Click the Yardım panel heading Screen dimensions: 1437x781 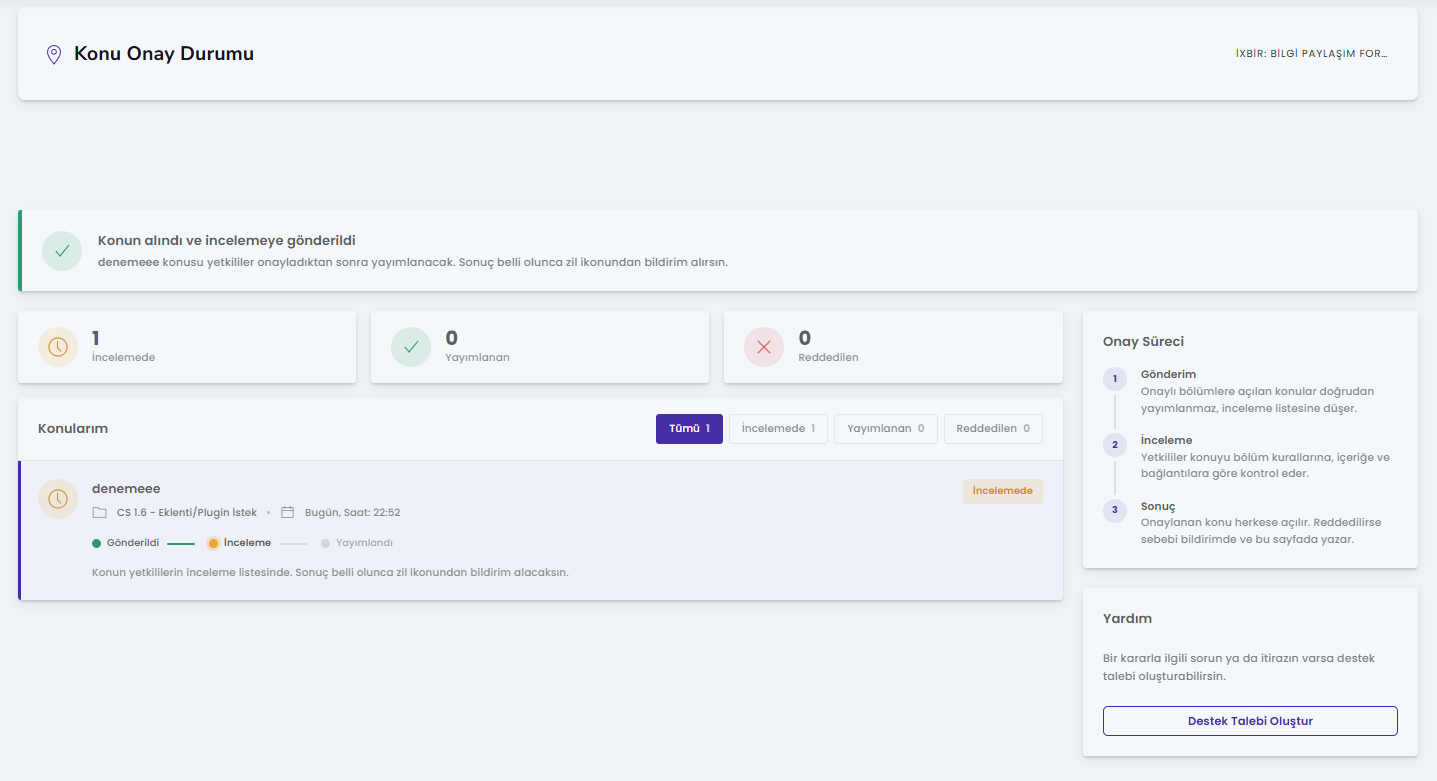(x=1127, y=619)
